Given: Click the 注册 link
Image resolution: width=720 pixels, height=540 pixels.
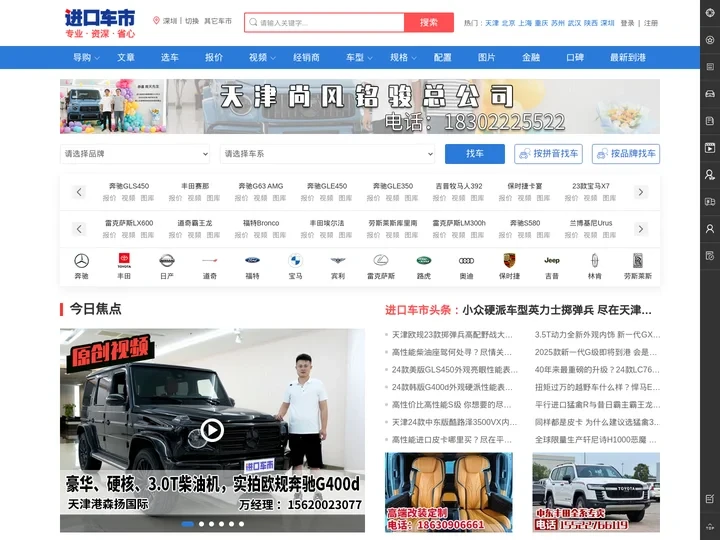Looking at the screenshot, I should (x=651, y=23).
